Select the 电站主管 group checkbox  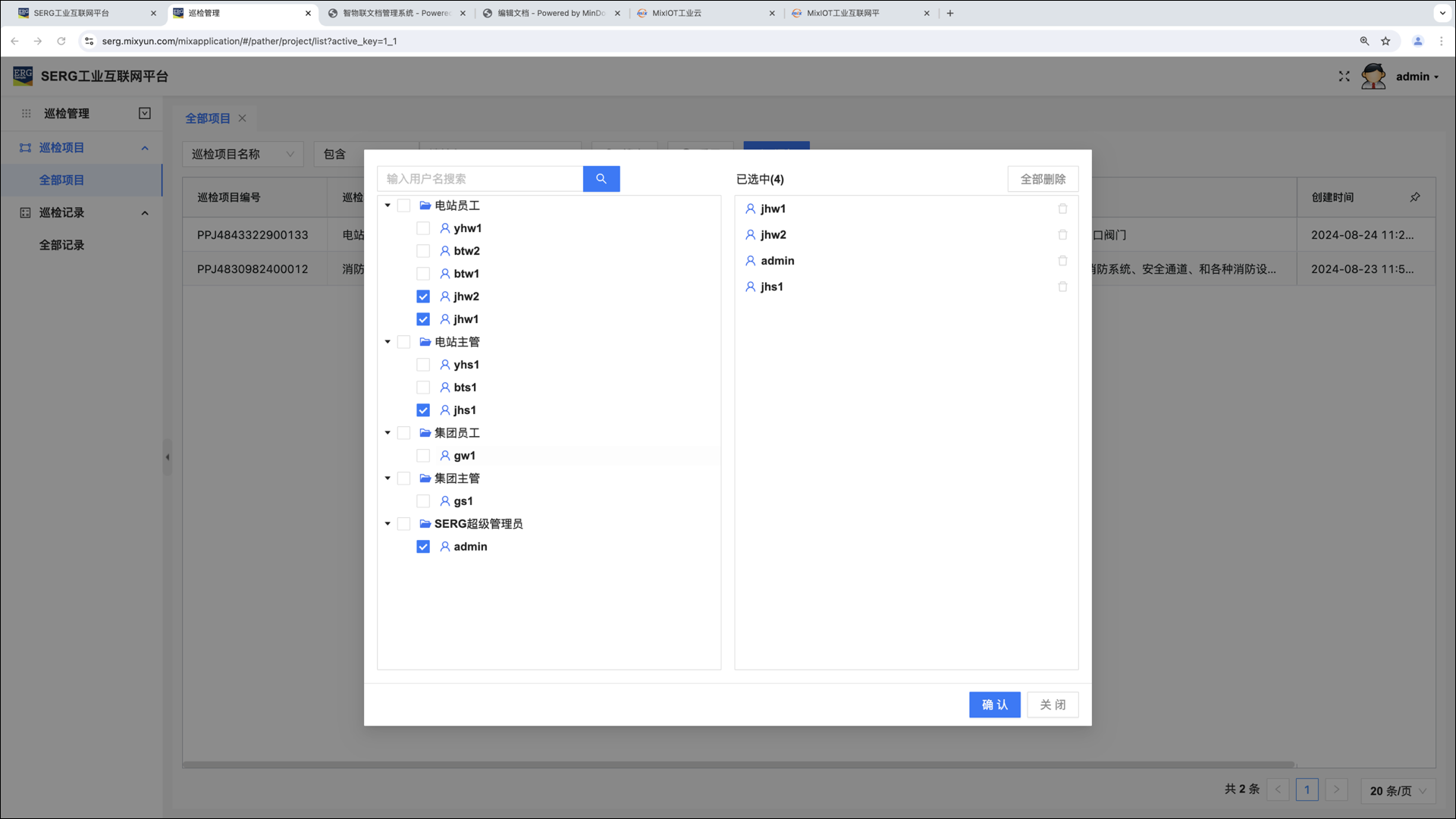click(404, 342)
